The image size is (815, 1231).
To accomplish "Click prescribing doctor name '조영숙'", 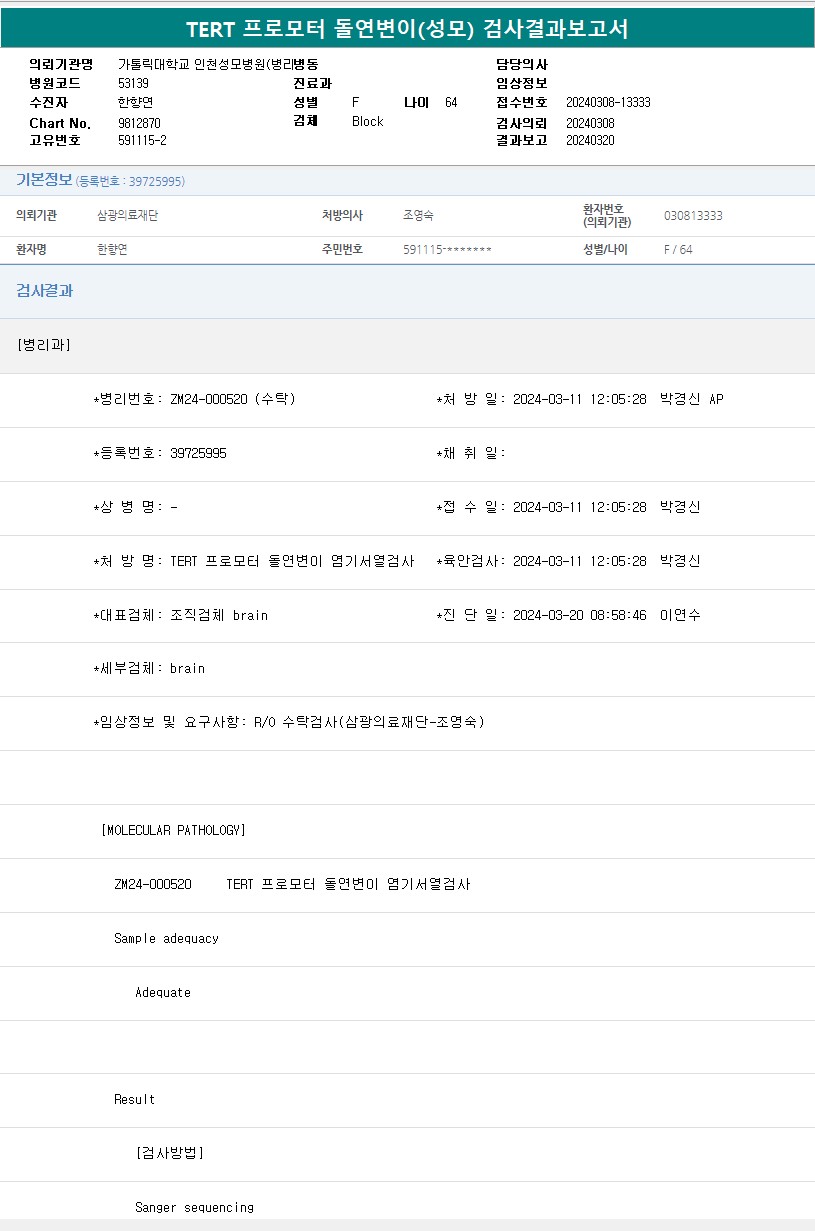I will 418,215.
